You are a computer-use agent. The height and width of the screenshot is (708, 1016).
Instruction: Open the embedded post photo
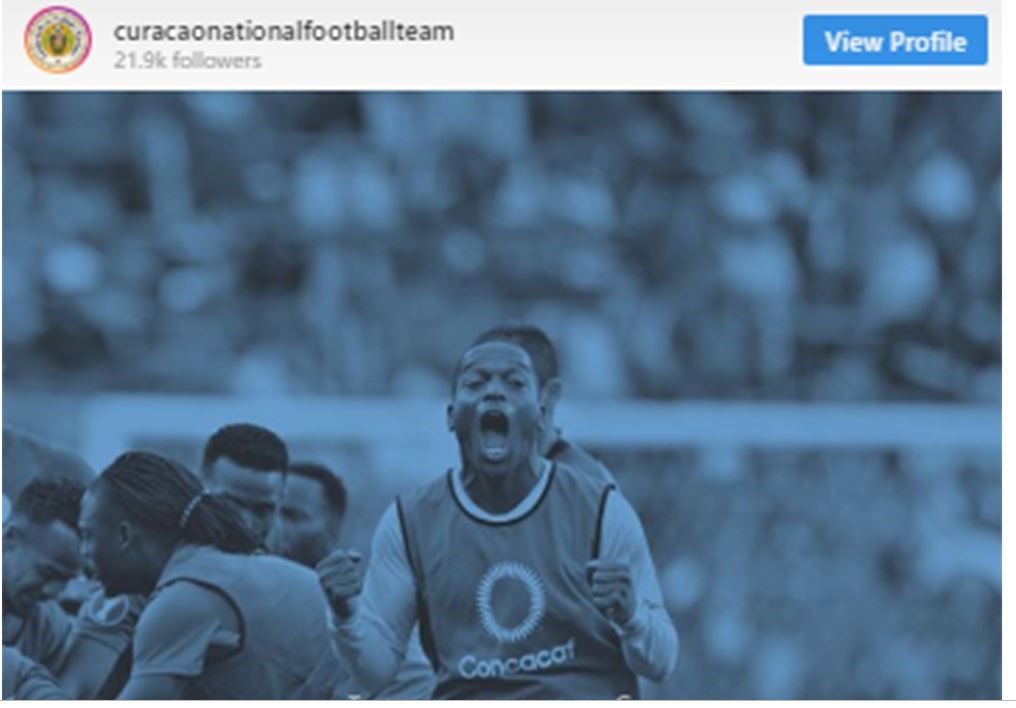(x=502, y=395)
